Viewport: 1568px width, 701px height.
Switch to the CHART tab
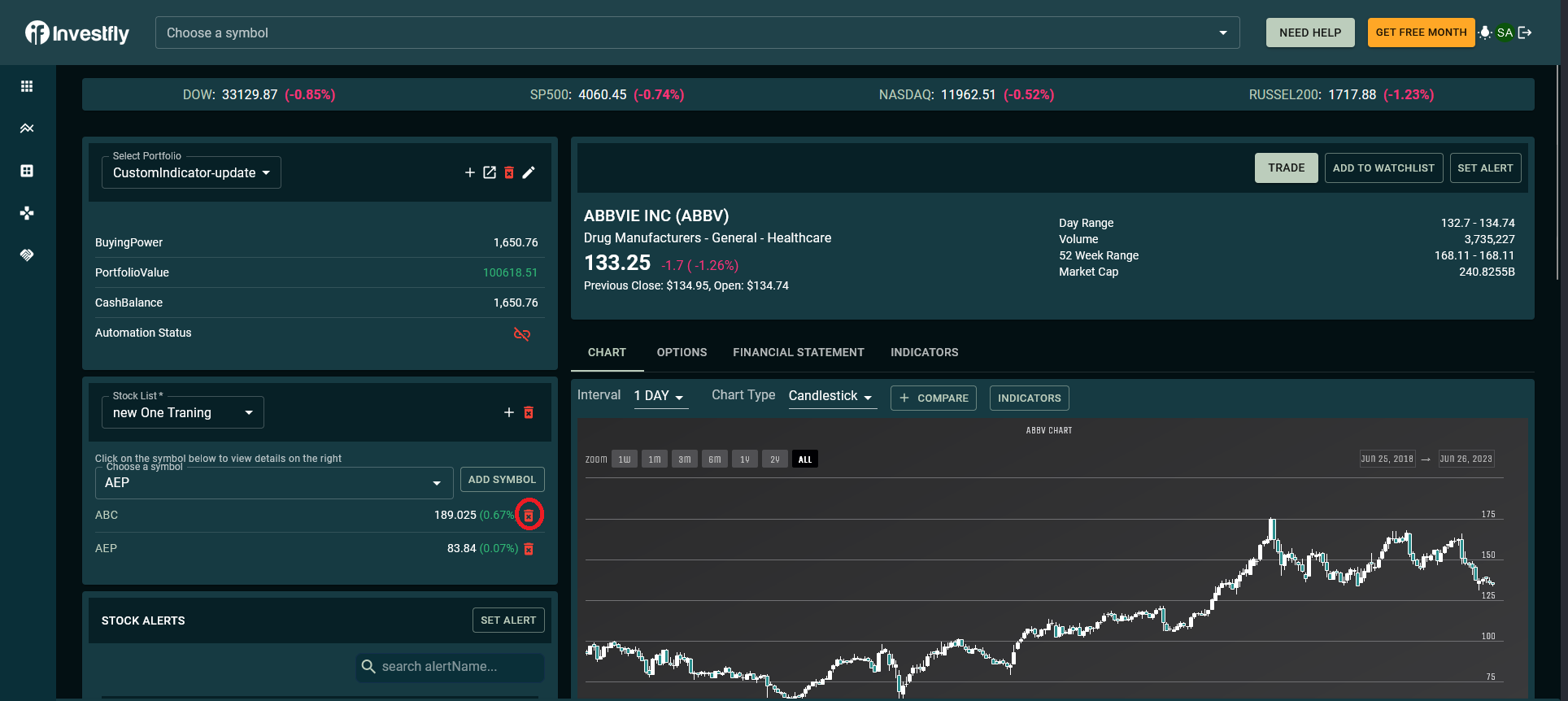[607, 352]
